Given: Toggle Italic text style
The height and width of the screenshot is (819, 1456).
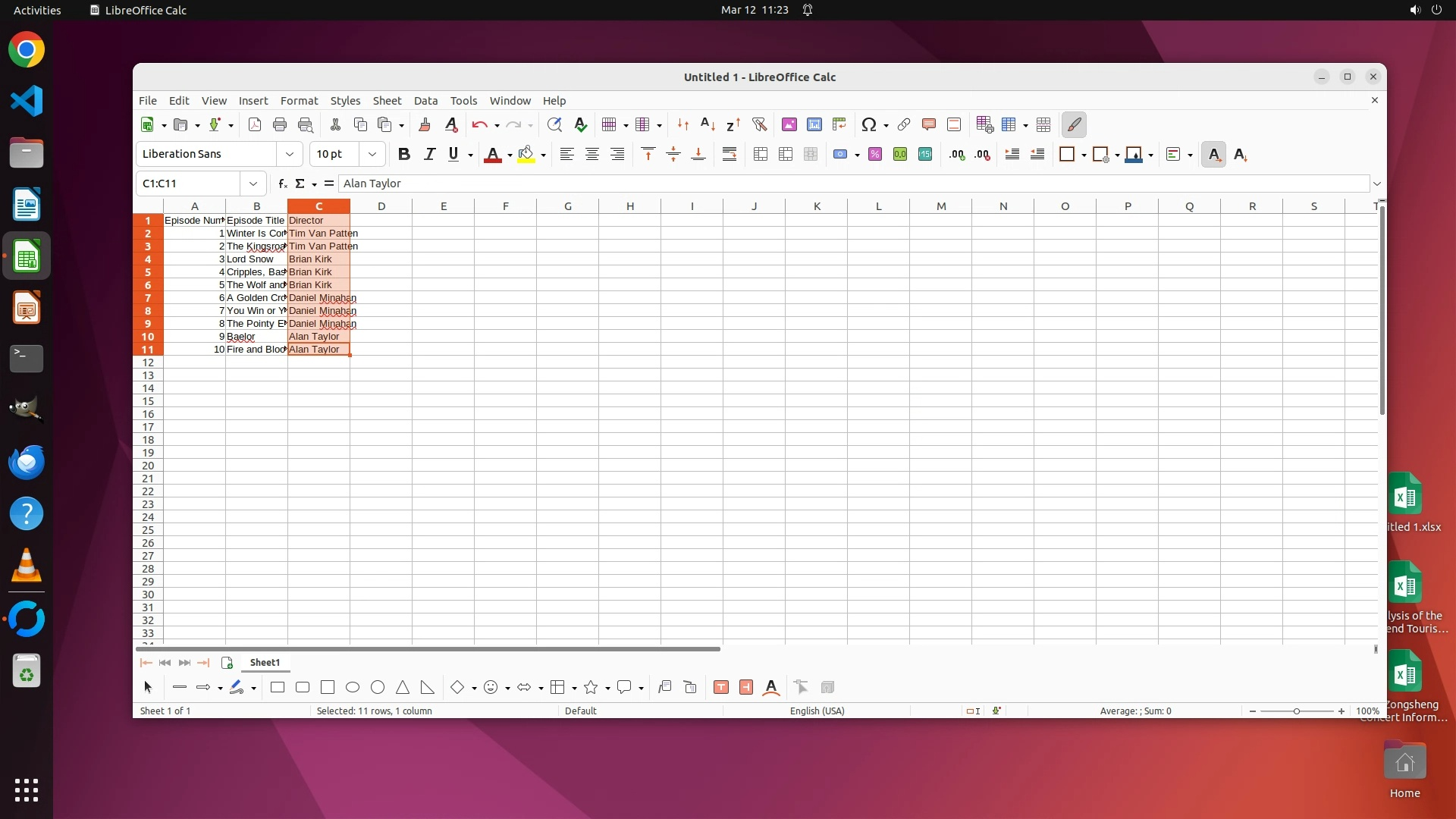Looking at the screenshot, I should pos(429,155).
